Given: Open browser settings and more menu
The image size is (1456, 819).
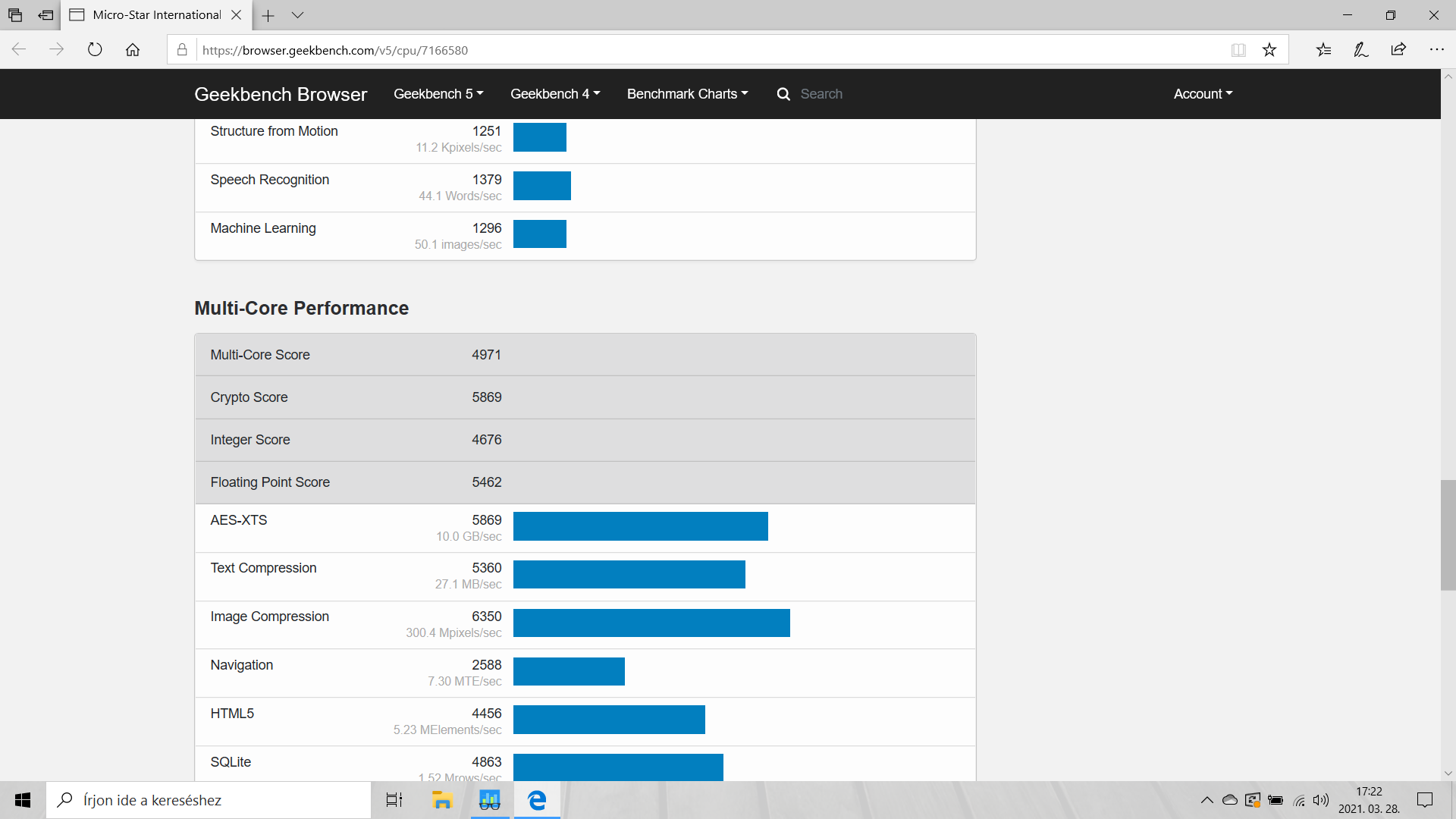Looking at the screenshot, I should 1436,50.
